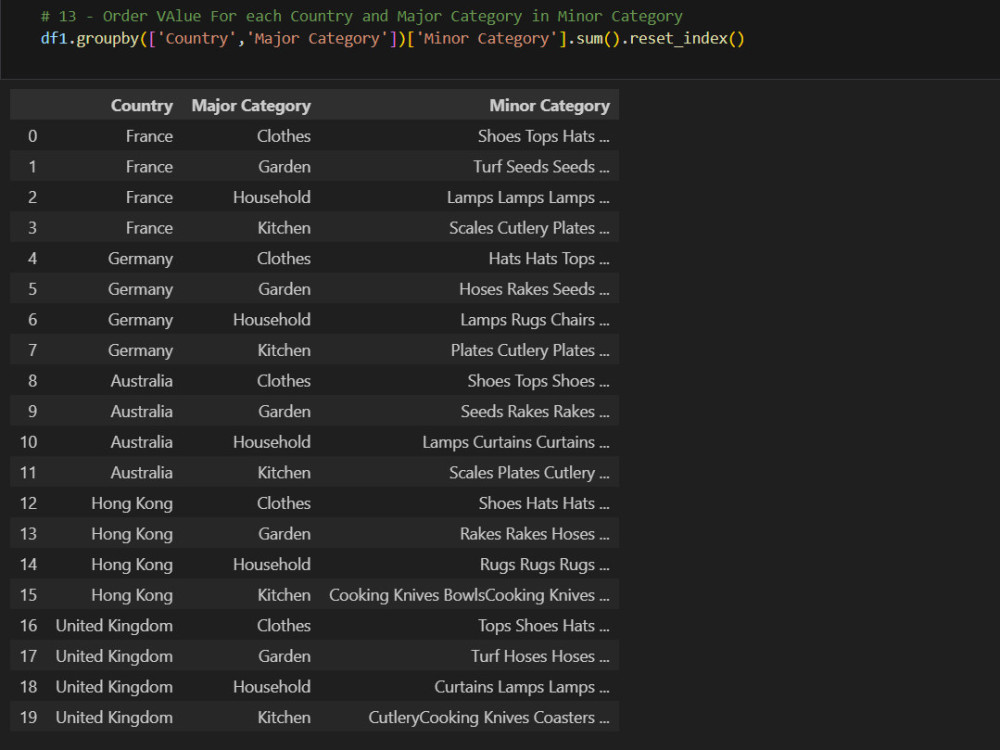
Task: Click 'Household' in row 6
Action: [272, 320]
